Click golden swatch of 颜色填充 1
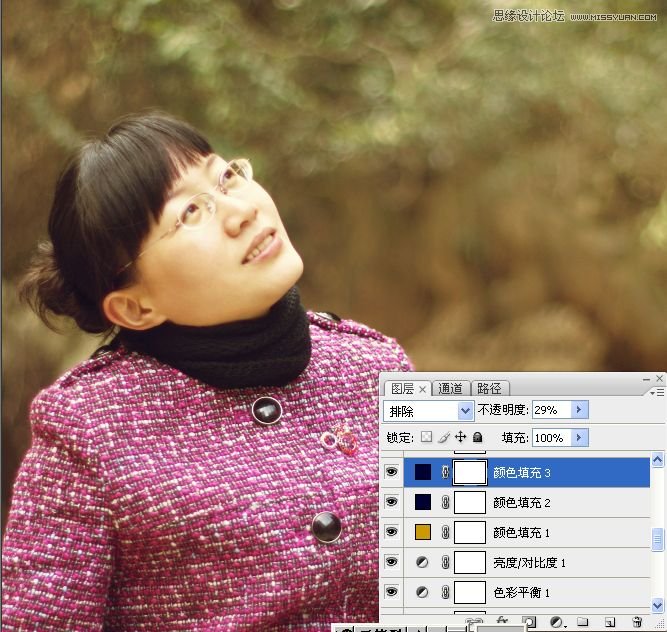 [x=423, y=532]
